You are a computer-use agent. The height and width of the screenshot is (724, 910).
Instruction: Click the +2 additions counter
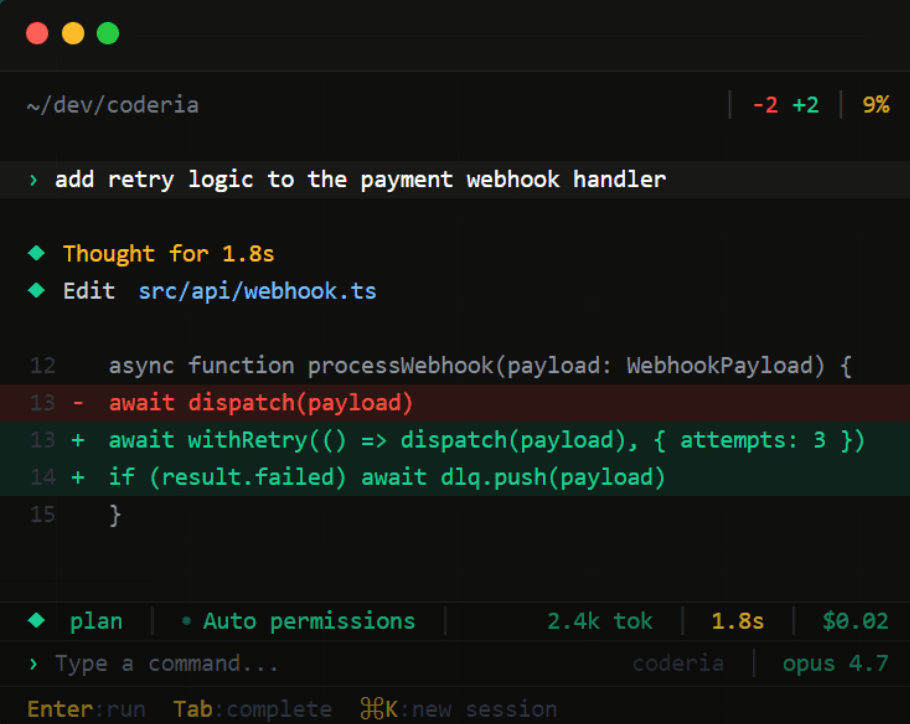click(x=806, y=105)
